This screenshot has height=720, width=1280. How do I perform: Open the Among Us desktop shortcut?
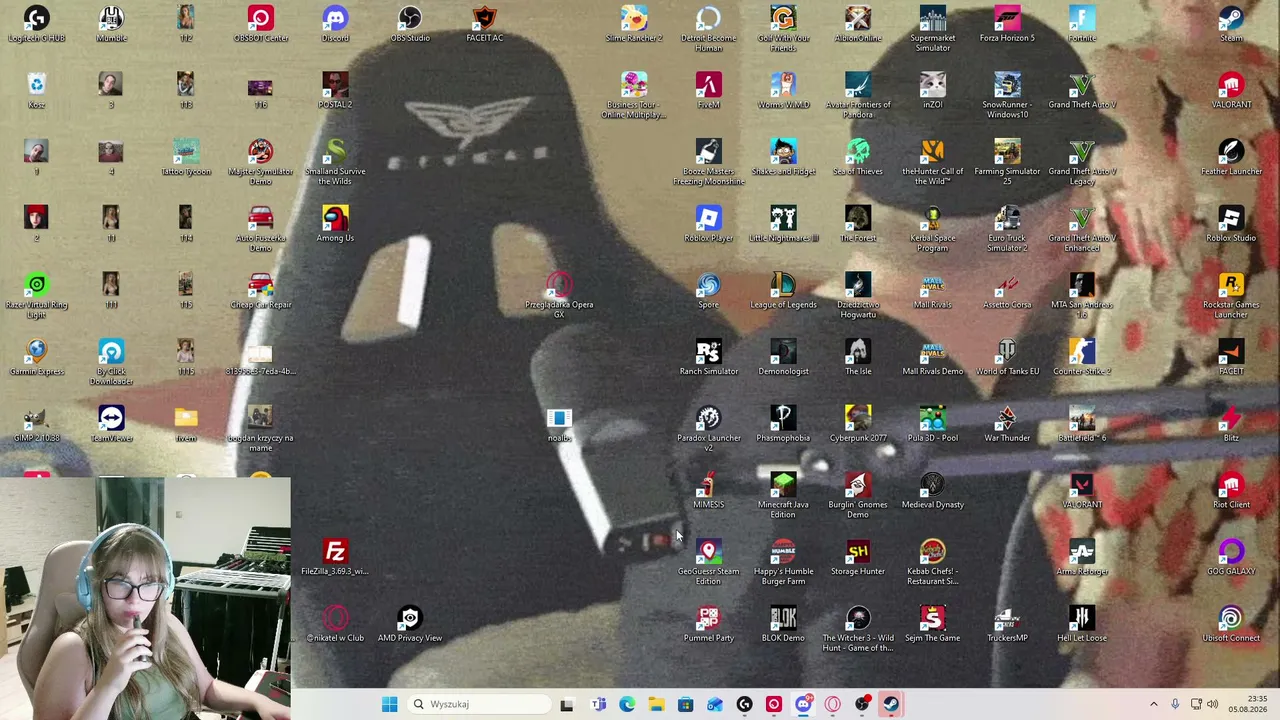coord(335,225)
